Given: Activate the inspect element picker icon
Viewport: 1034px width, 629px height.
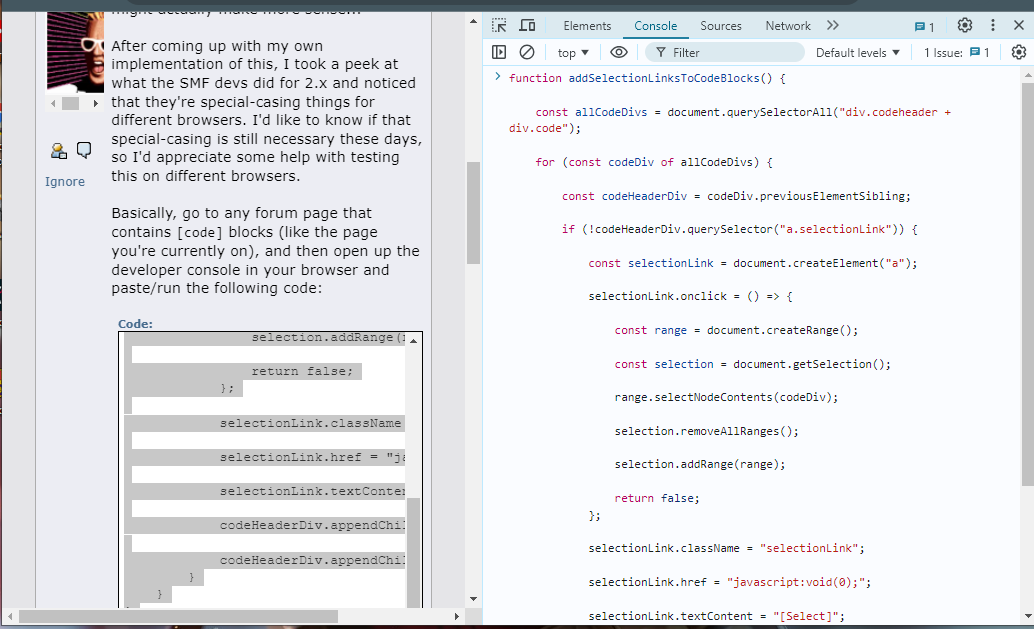Looking at the screenshot, I should point(499,26).
